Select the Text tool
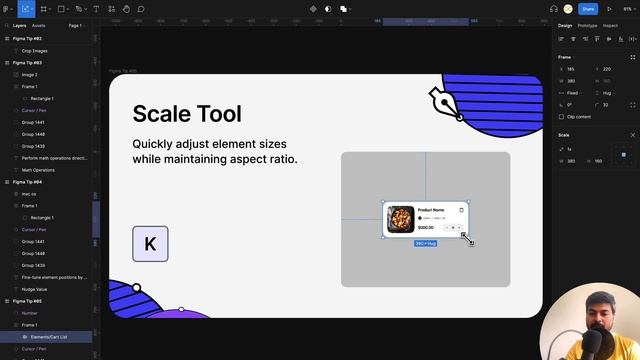Image resolution: width=640 pixels, height=360 pixels. coord(96,9)
